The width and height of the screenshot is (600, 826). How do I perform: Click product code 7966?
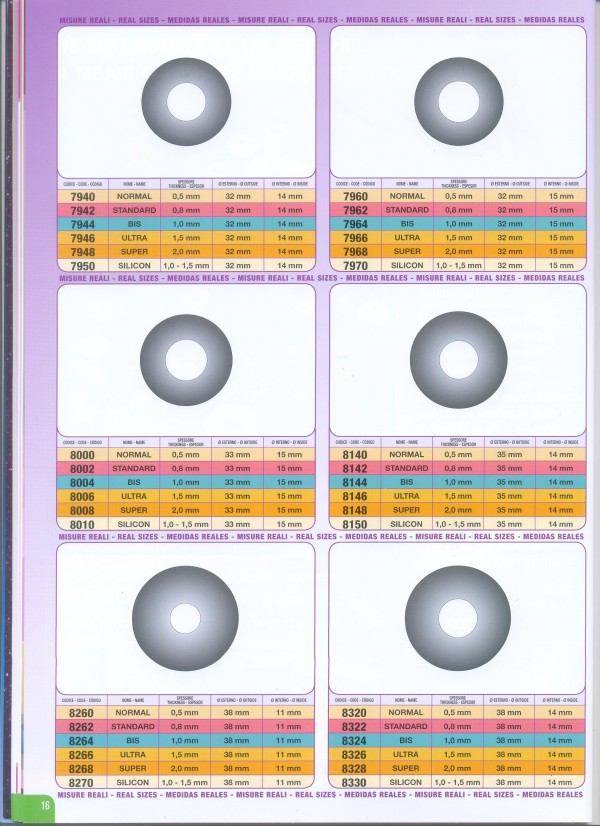pyautogui.click(x=356, y=238)
